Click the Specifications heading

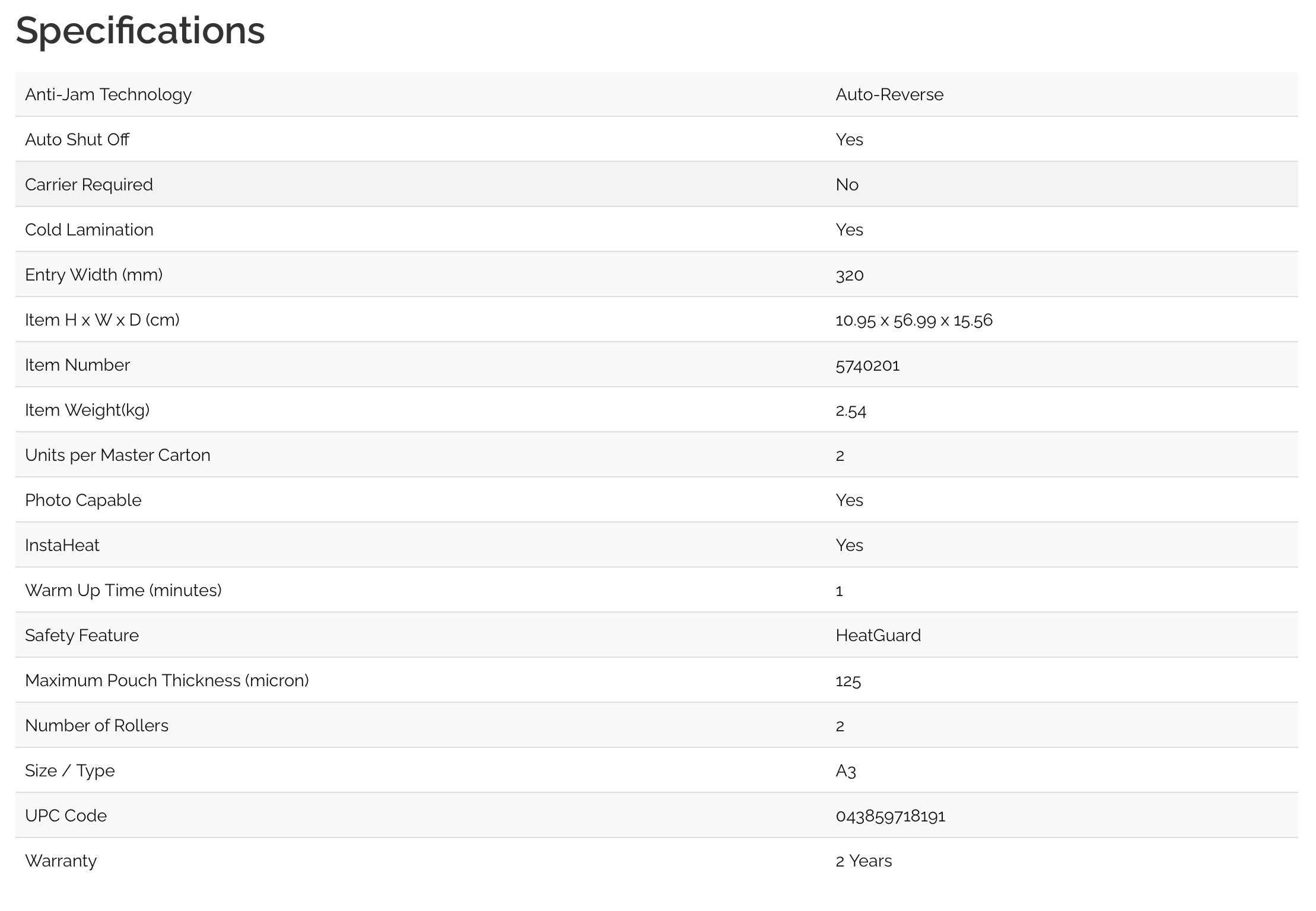pos(140,31)
